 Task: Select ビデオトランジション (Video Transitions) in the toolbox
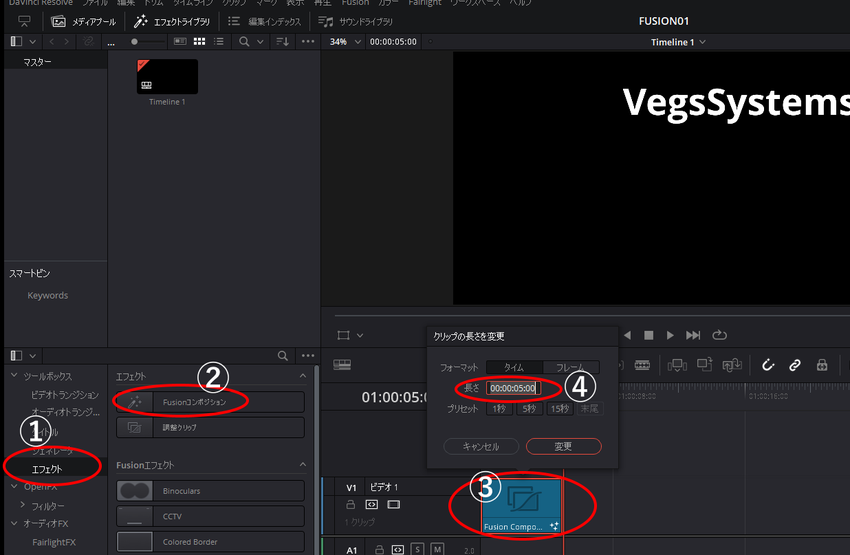(x=65, y=395)
